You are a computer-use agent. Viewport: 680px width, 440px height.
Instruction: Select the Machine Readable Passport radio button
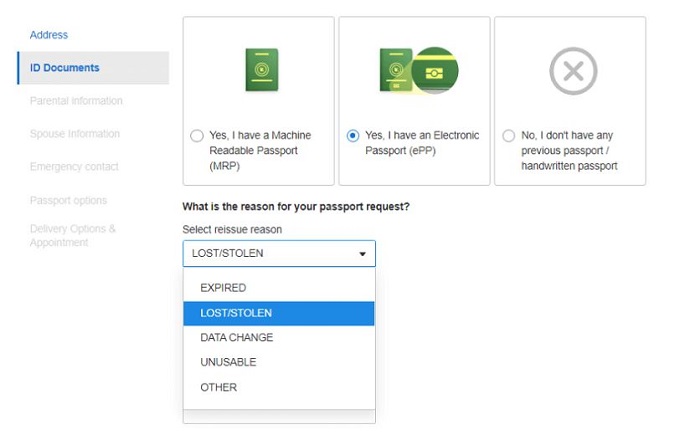click(196, 136)
